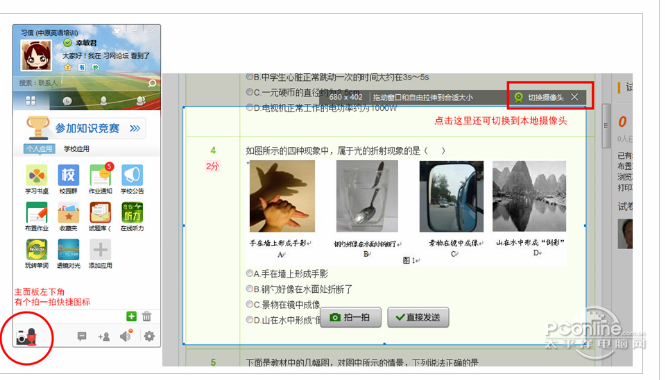Click the user avatar picture

[36, 56]
